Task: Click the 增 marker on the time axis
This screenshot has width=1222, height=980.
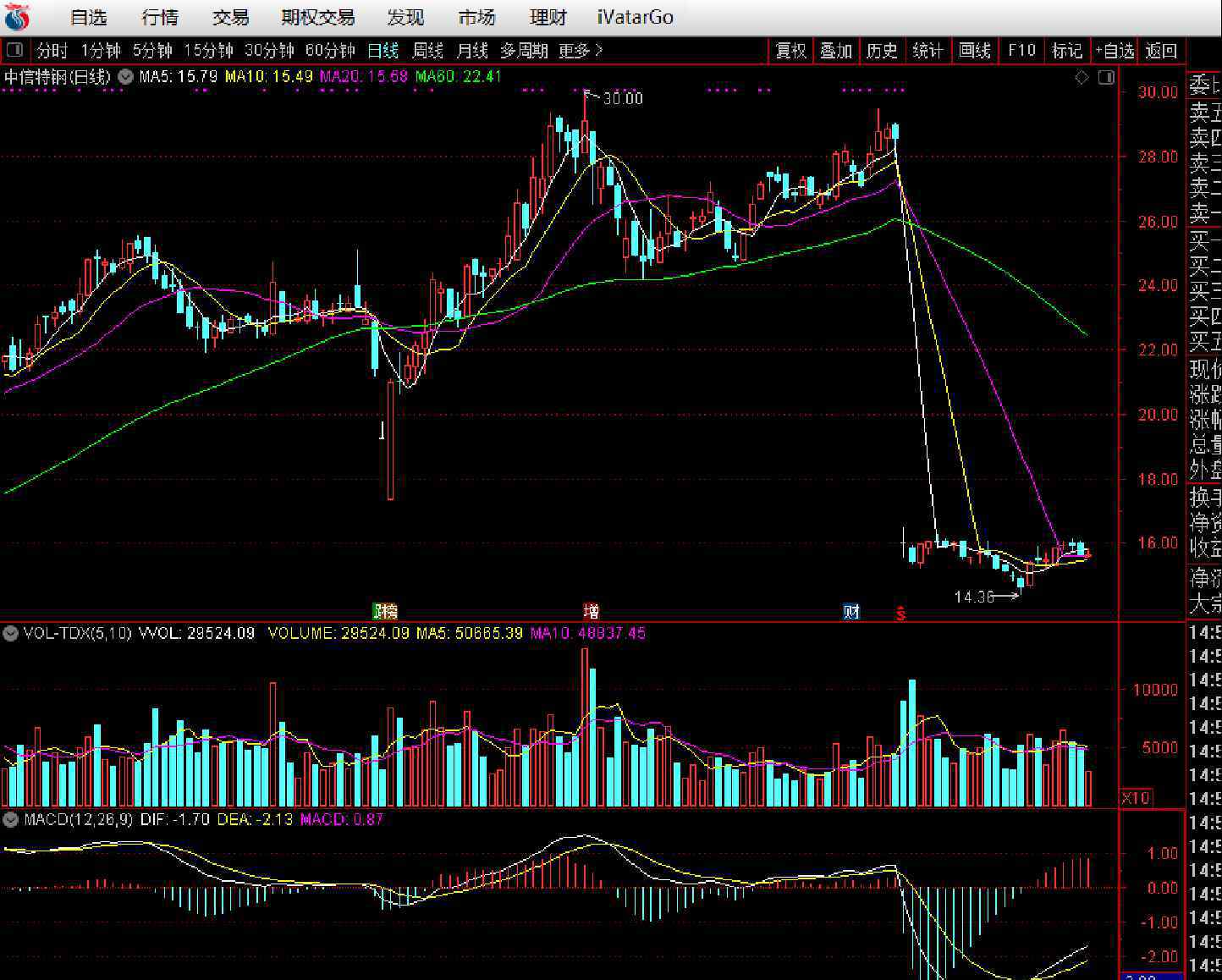Action: [591, 611]
